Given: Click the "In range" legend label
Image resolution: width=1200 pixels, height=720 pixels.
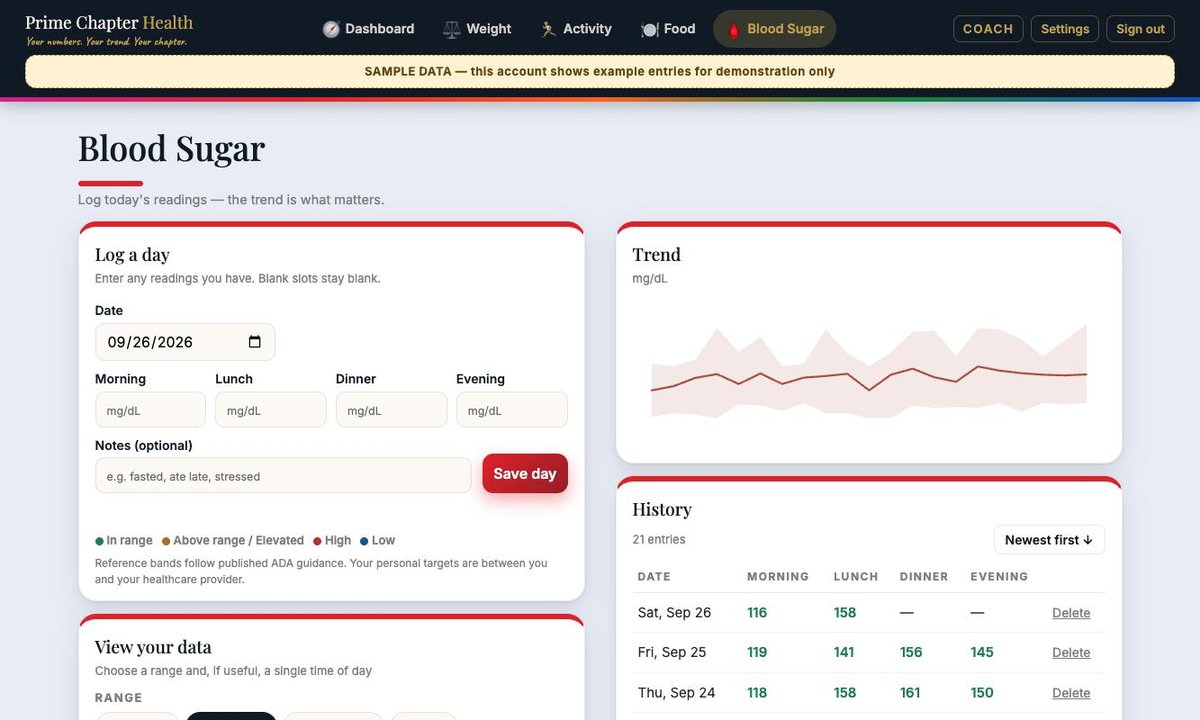Looking at the screenshot, I should (130, 541).
